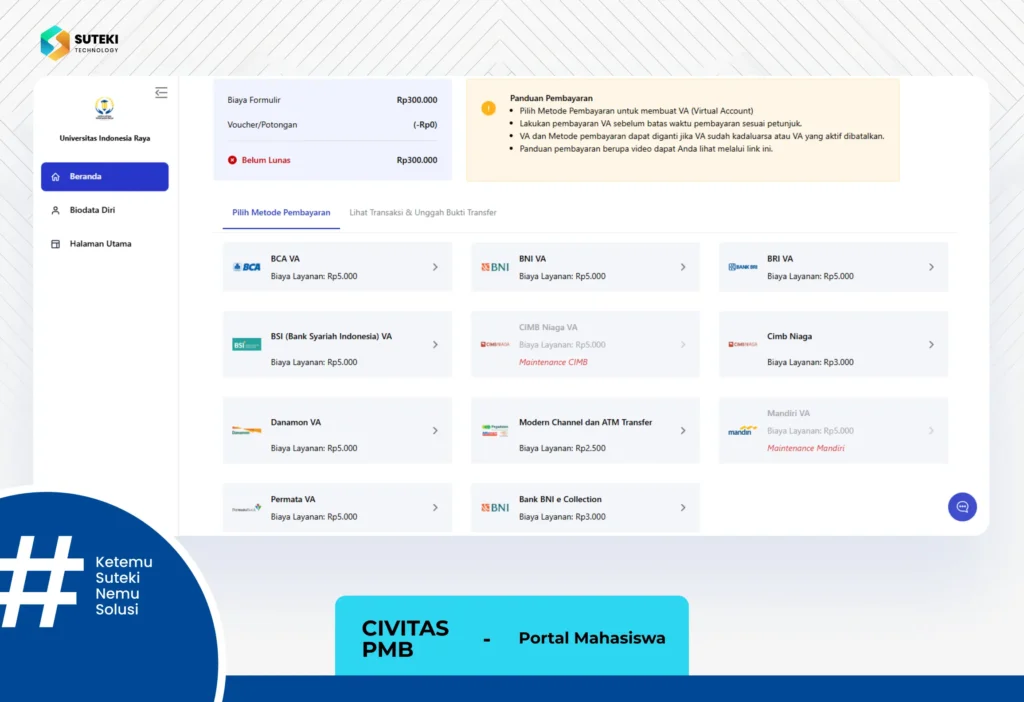Click the Danamon bank logo
The width and height of the screenshot is (1024, 702).
pos(247,430)
